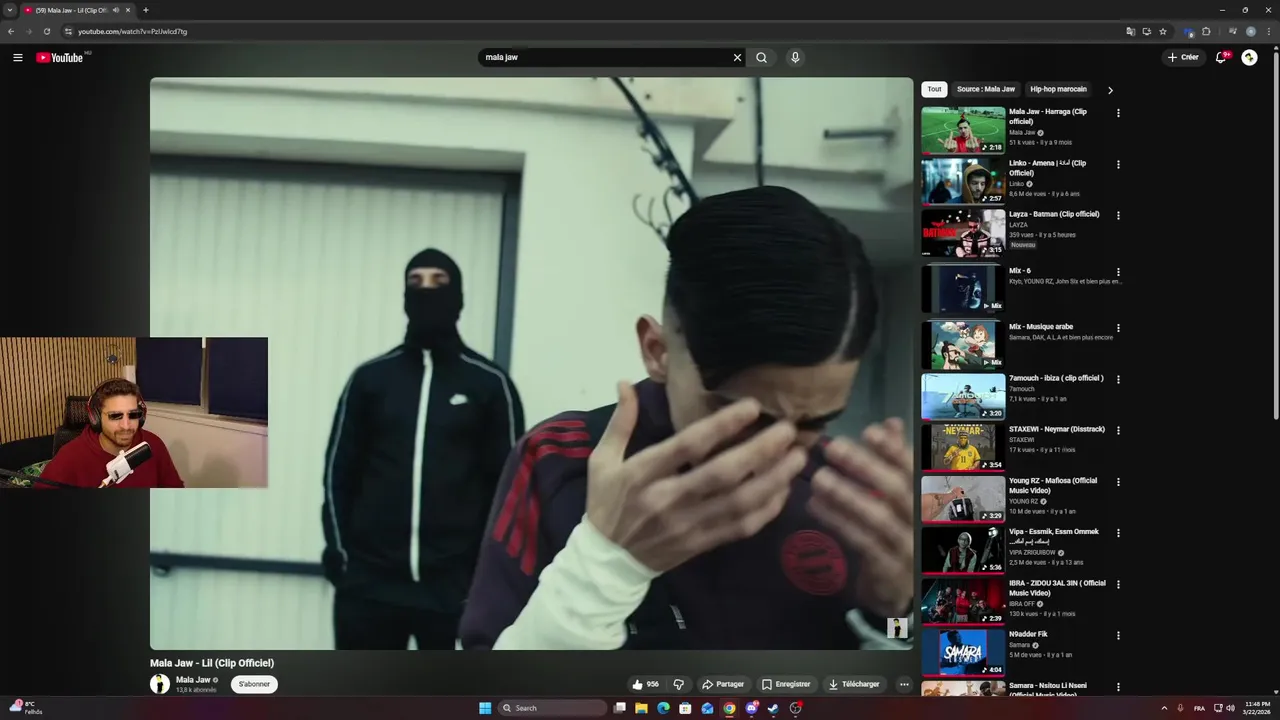Open STAXEWI - Neymar (Disstrack) title
Image resolution: width=1280 pixels, height=720 pixels.
[x=1057, y=429]
